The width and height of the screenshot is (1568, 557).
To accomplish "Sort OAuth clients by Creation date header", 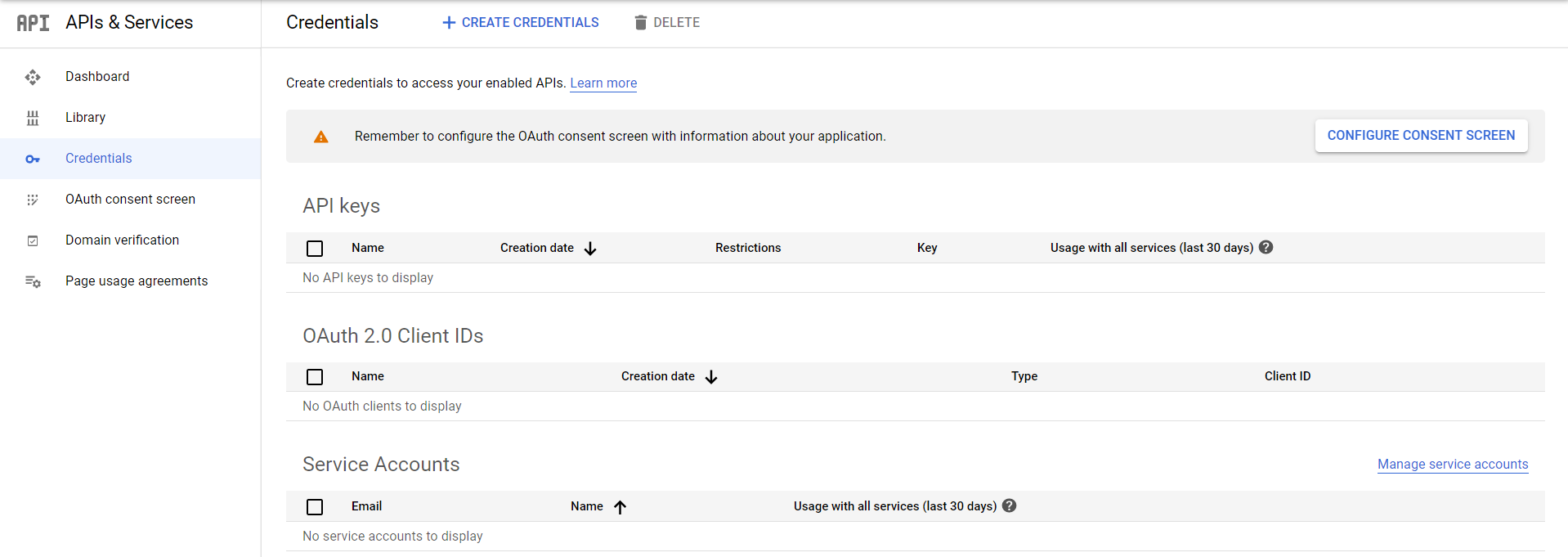I will coord(658,376).
